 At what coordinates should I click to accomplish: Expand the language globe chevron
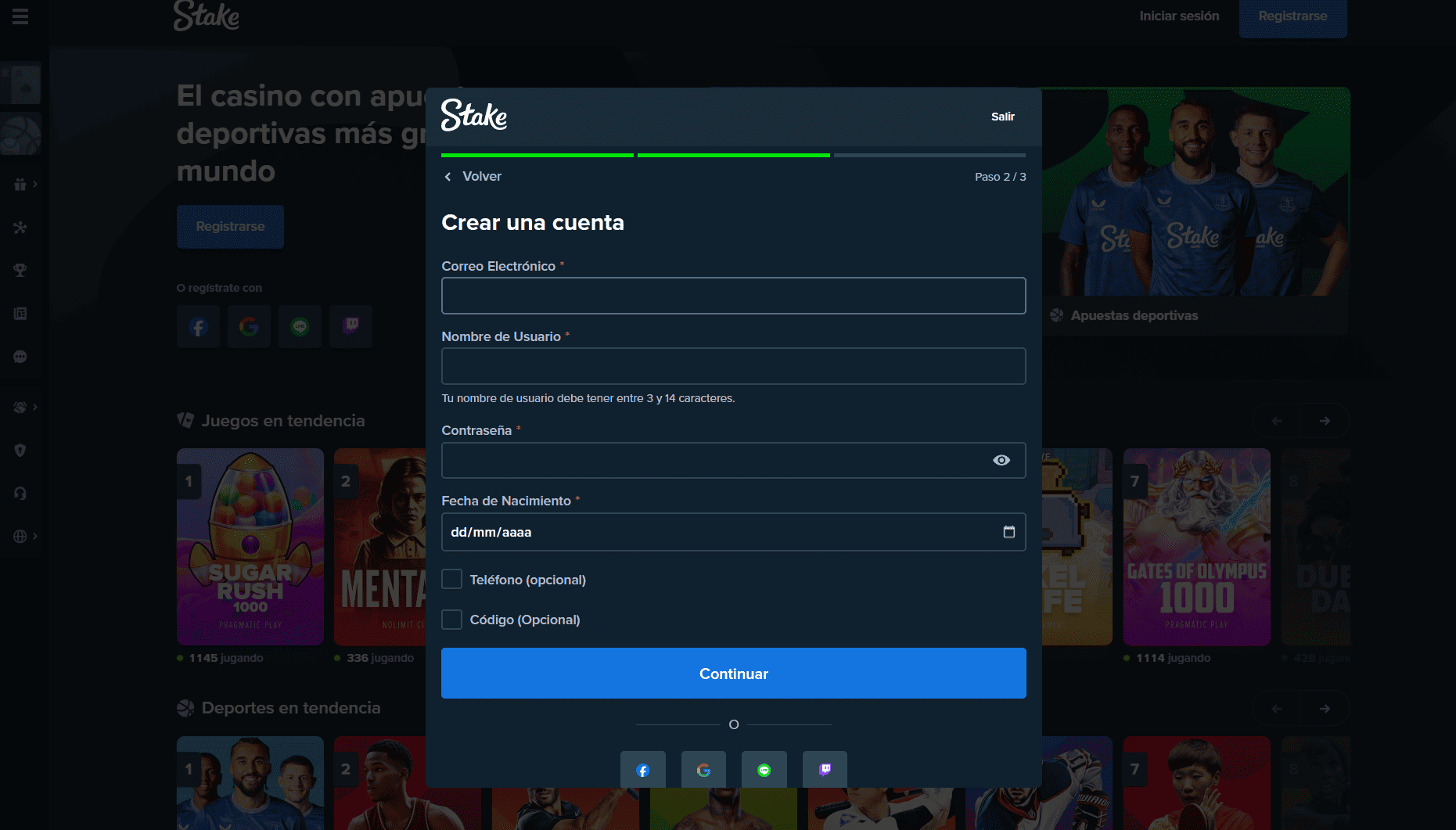click(x=35, y=537)
